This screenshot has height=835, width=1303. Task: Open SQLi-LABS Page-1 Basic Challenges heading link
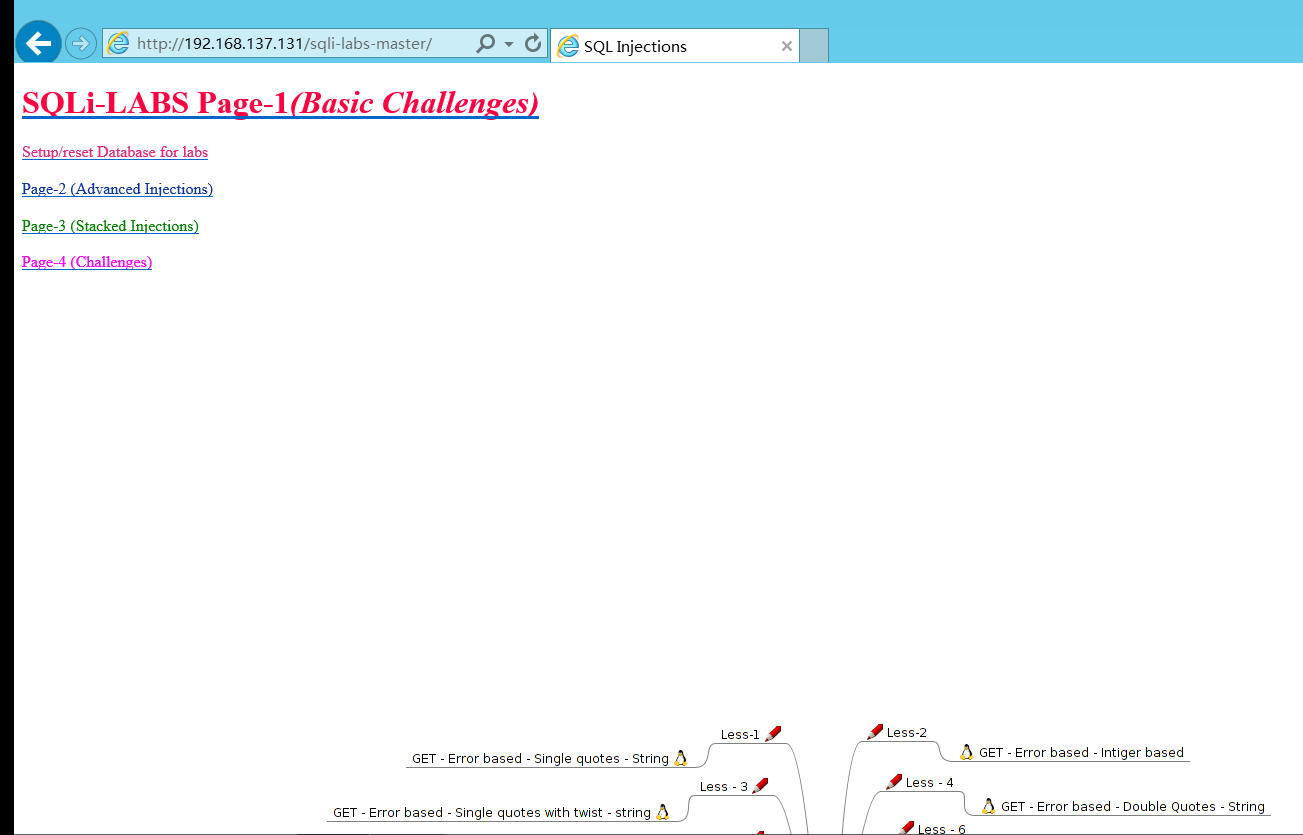tap(280, 103)
